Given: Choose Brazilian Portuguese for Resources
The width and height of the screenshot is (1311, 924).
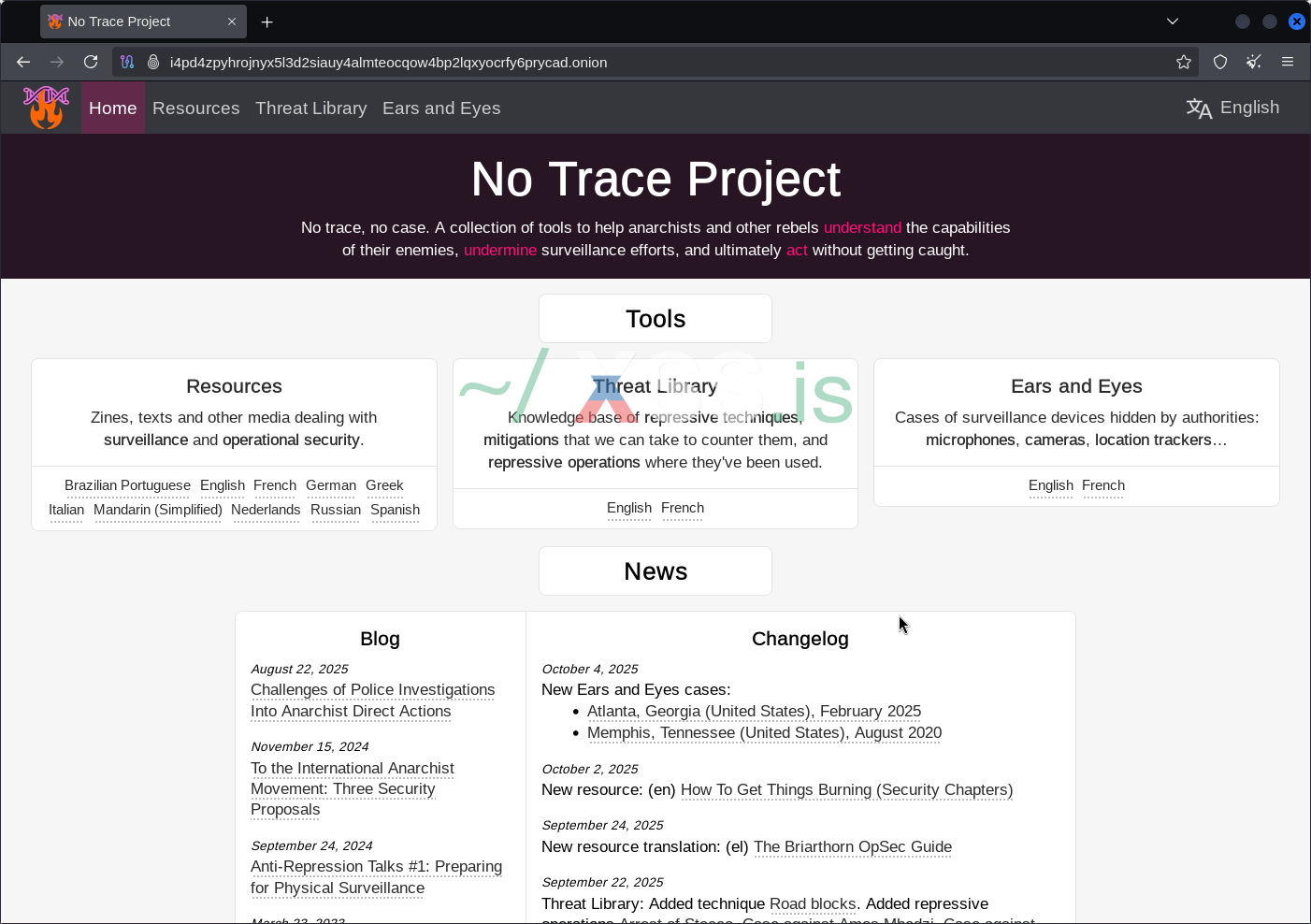Looking at the screenshot, I should point(127,485).
